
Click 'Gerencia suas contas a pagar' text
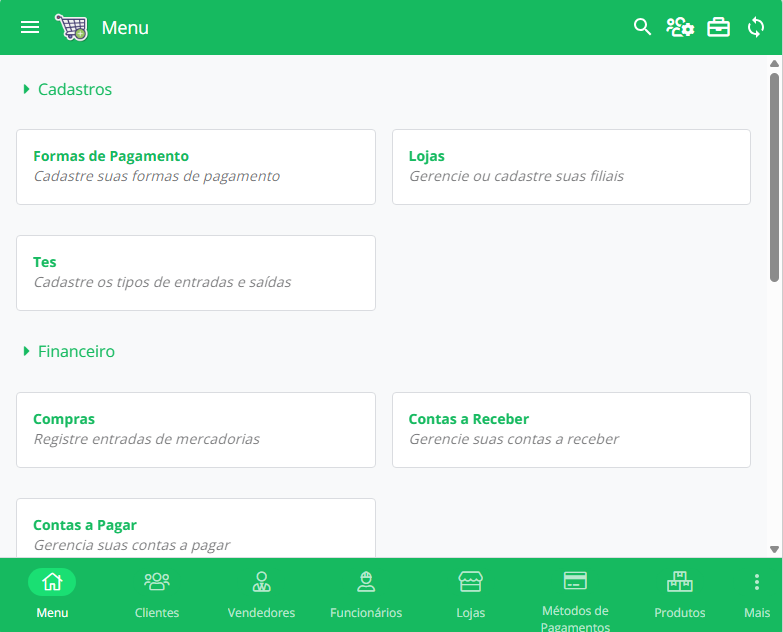(x=132, y=545)
